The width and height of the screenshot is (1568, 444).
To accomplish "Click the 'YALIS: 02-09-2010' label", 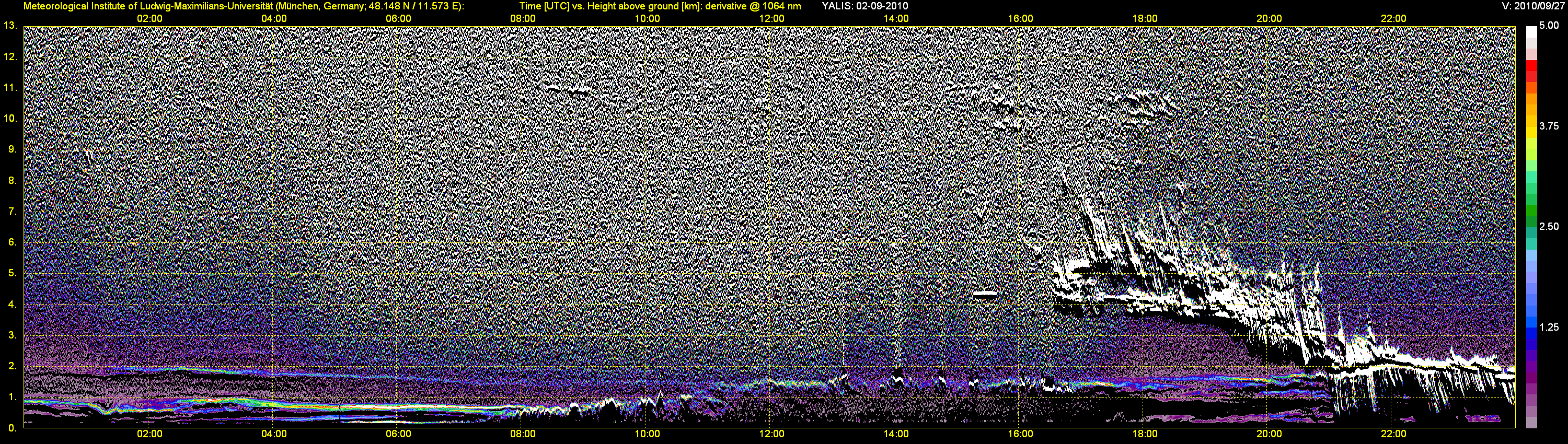I will pos(864,6).
